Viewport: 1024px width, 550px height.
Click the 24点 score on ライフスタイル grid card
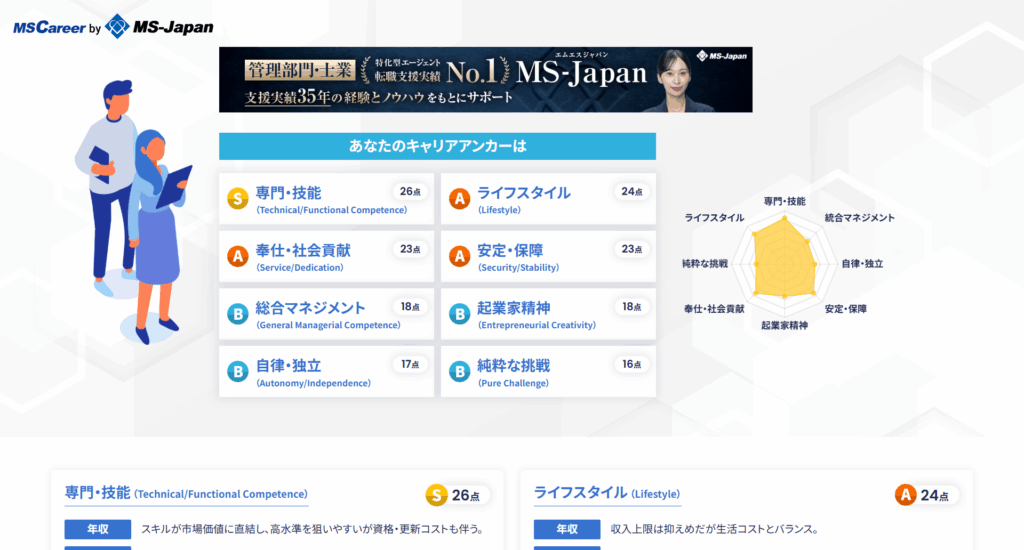click(632, 191)
